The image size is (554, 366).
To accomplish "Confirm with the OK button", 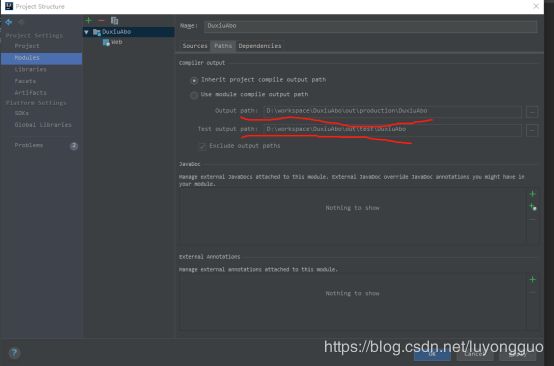I will coord(432,354).
